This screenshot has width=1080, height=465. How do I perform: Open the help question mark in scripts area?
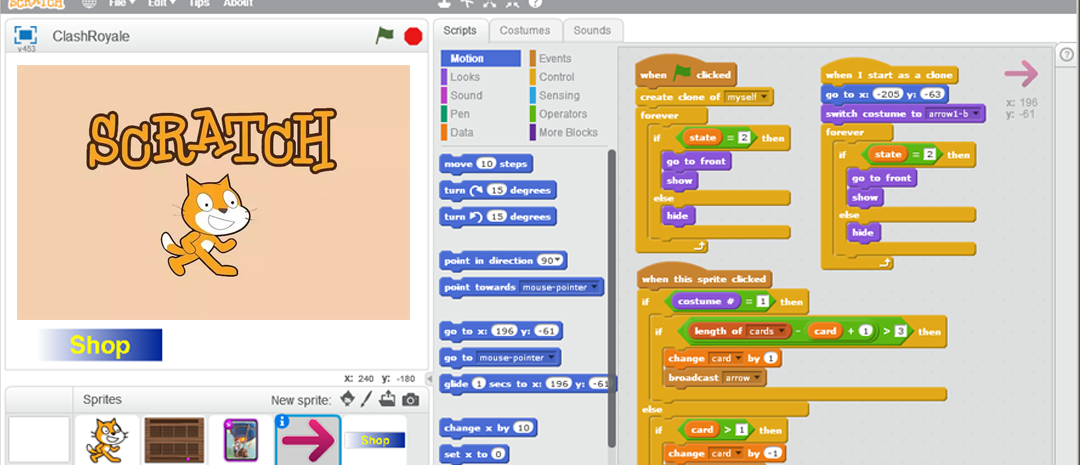[1066, 54]
